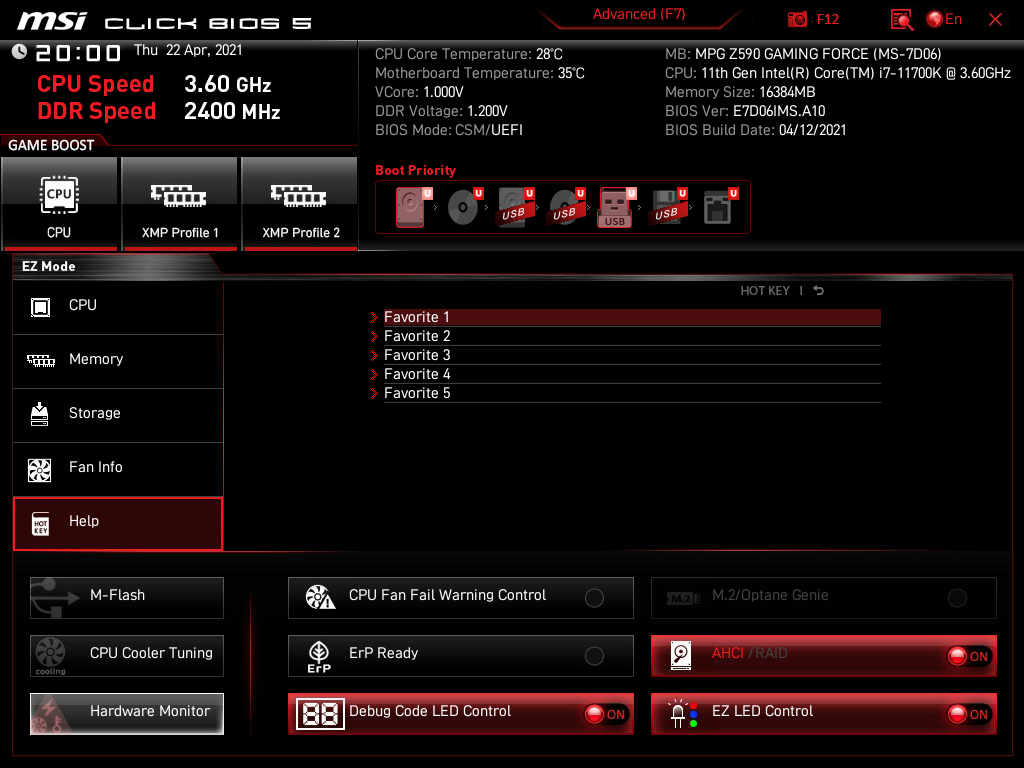This screenshot has height=768, width=1024.
Task: Enable the CPU Game Boost button
Action: pos(59,203)
